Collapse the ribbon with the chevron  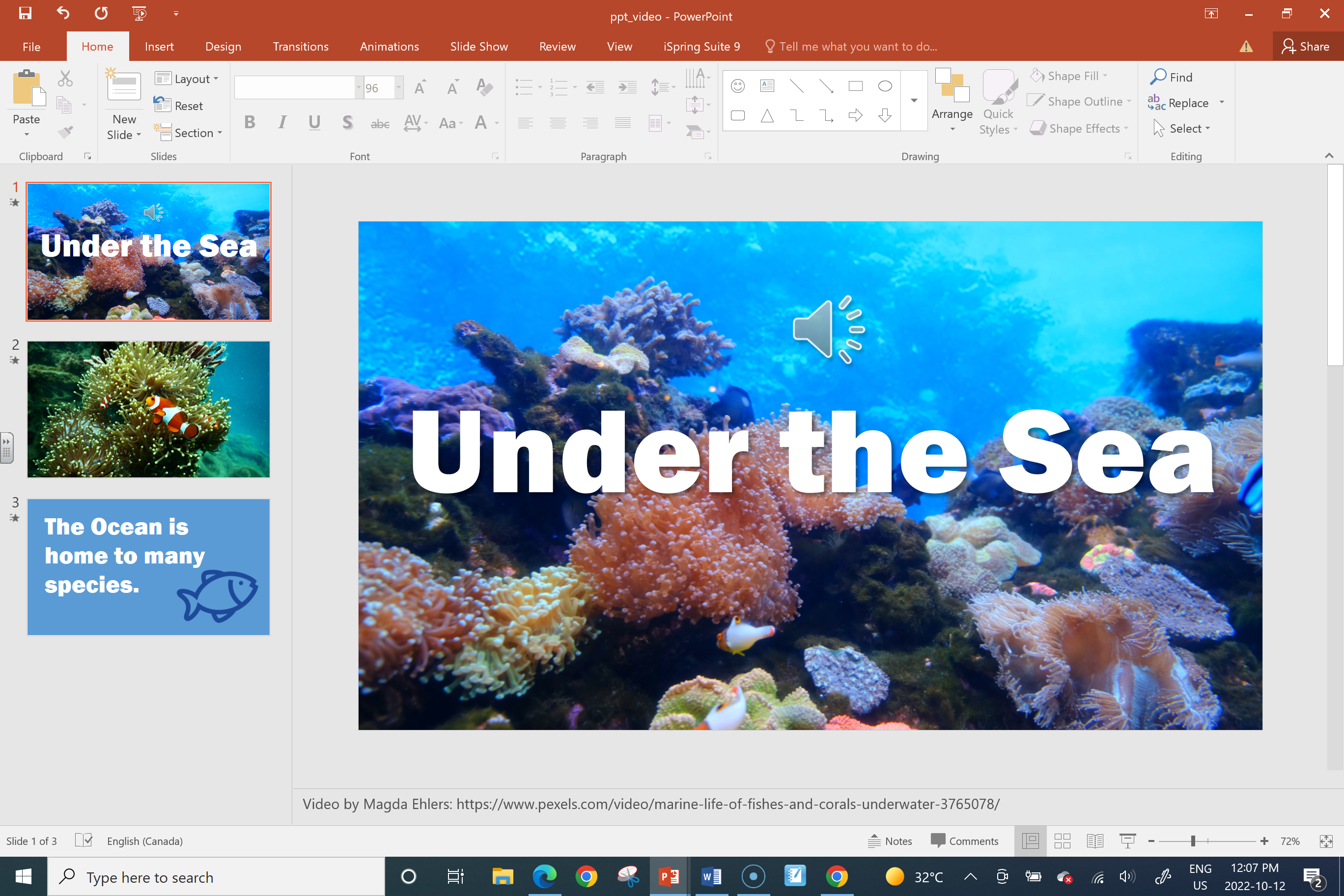pyautogui.click(x=1329, y=155)
